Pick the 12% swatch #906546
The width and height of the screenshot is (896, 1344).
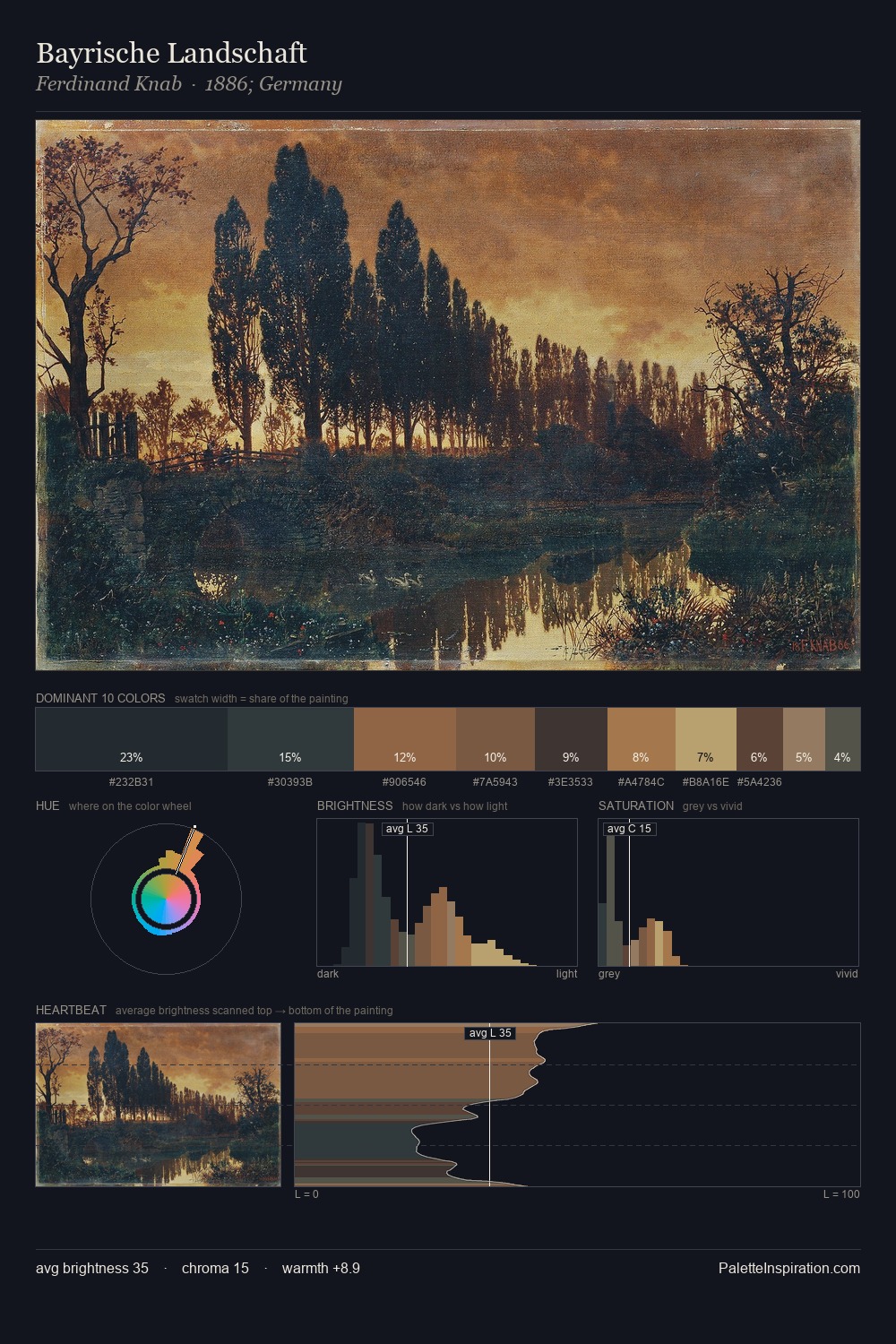tap(405, 739)
